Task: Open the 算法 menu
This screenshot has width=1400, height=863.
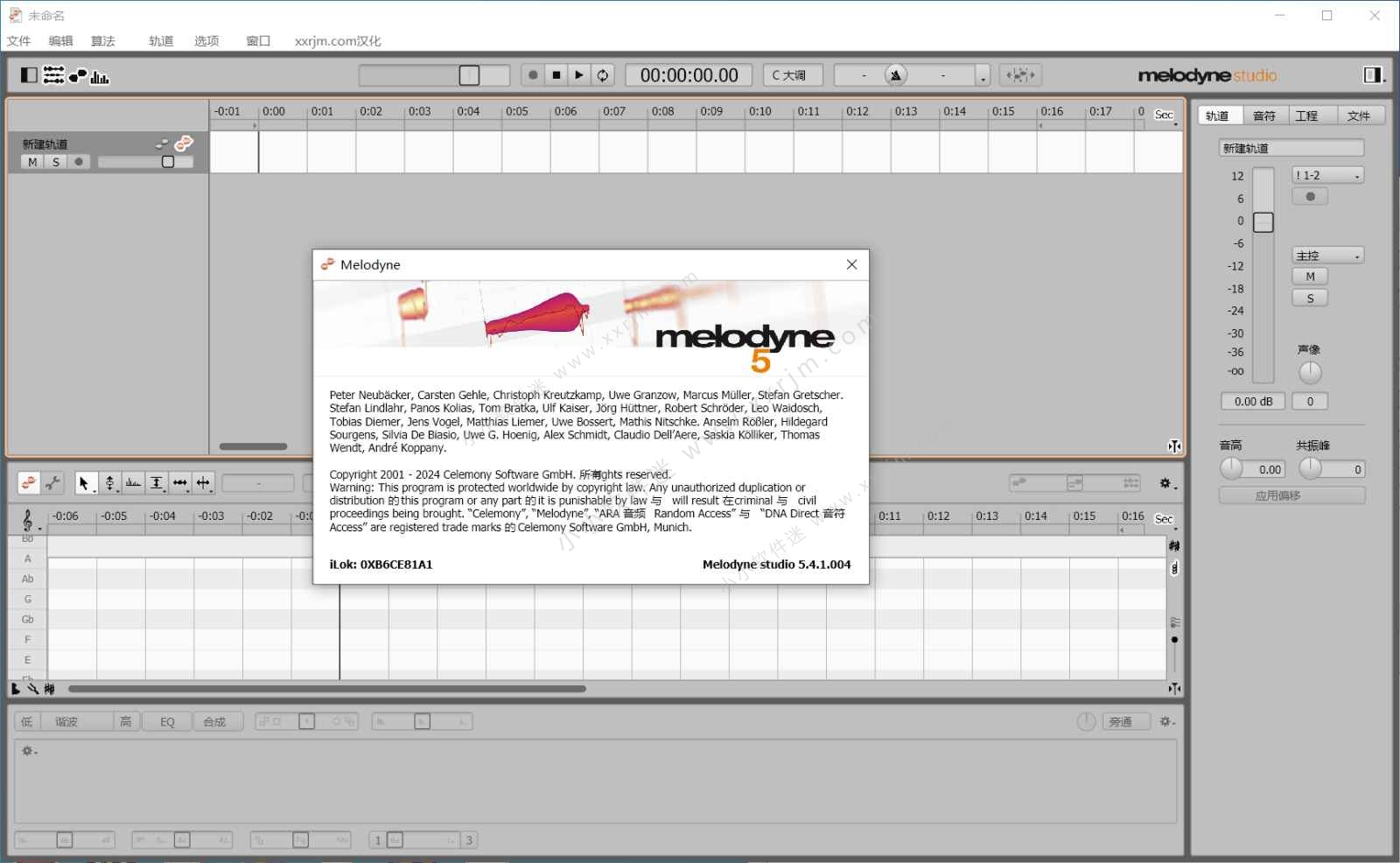Action: (102, 41)
